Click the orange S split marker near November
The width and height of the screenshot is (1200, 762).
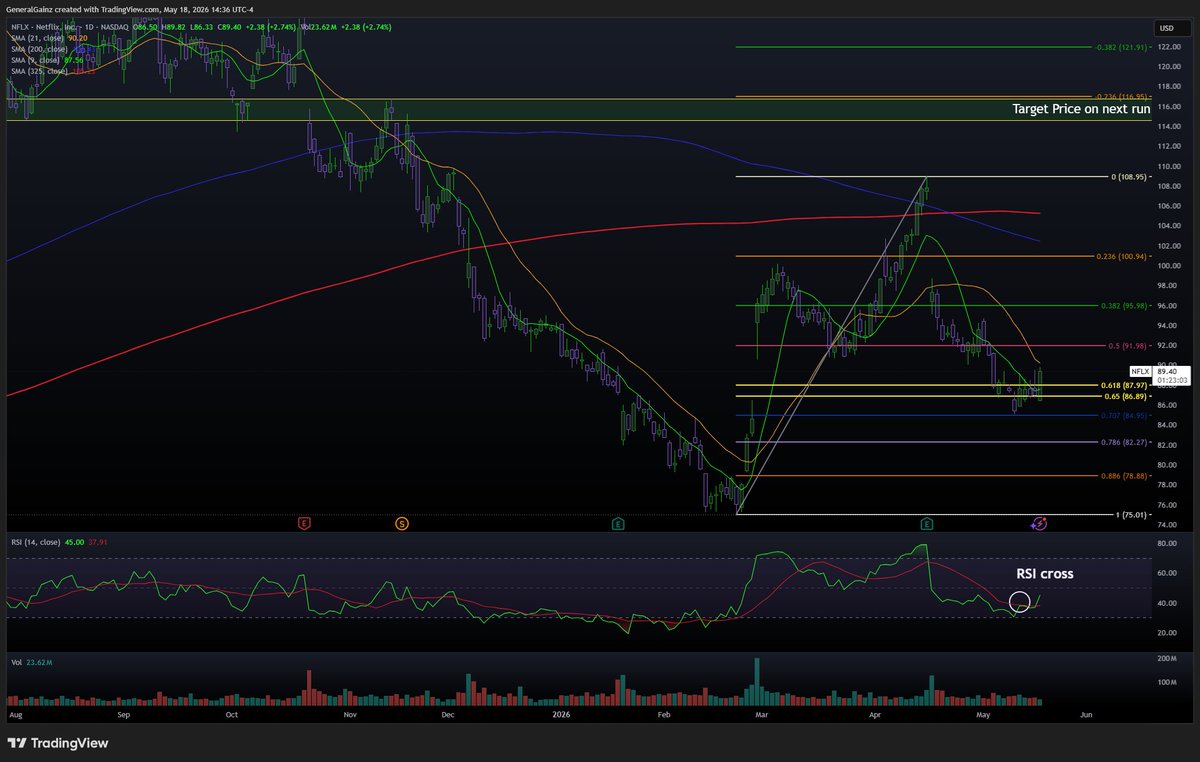[x=401, y=523]
